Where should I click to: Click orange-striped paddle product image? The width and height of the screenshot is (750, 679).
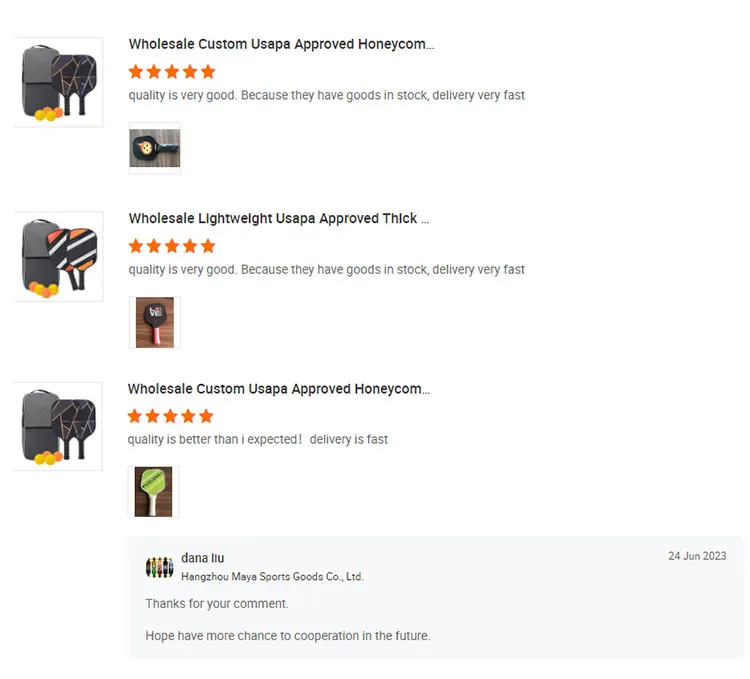(x=59, y=256)
